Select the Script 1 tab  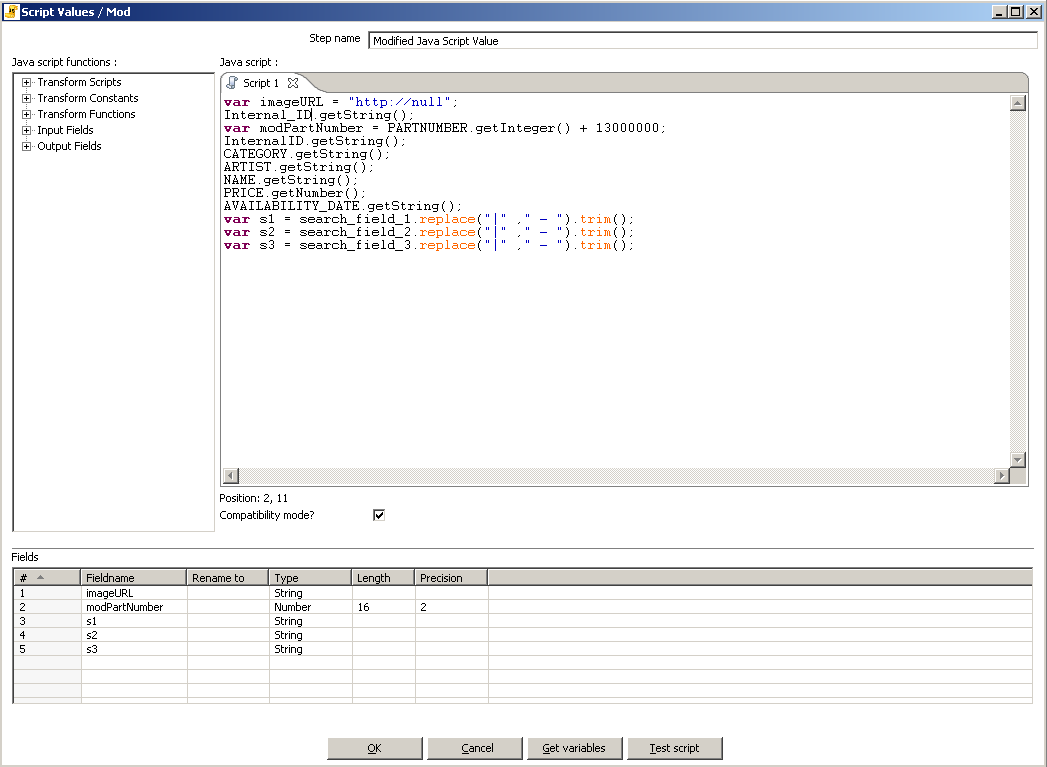[260, 83]
